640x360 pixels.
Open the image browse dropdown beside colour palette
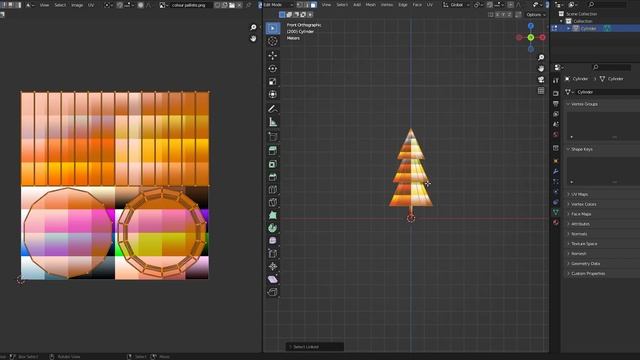pos(164,5)
